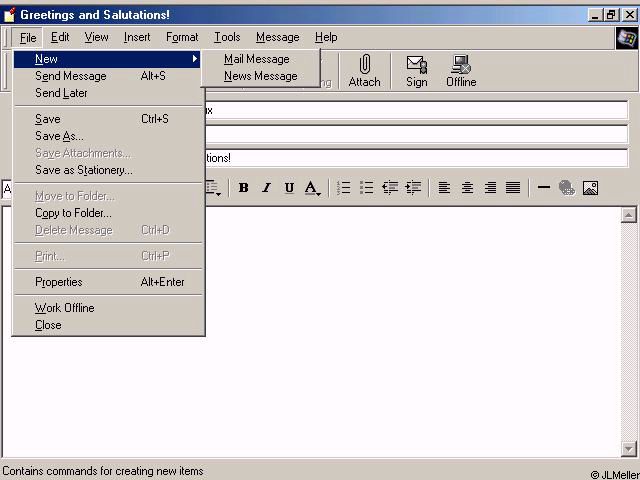Center align the text
This screenshot has height=480, width=640.
[467, 188]
